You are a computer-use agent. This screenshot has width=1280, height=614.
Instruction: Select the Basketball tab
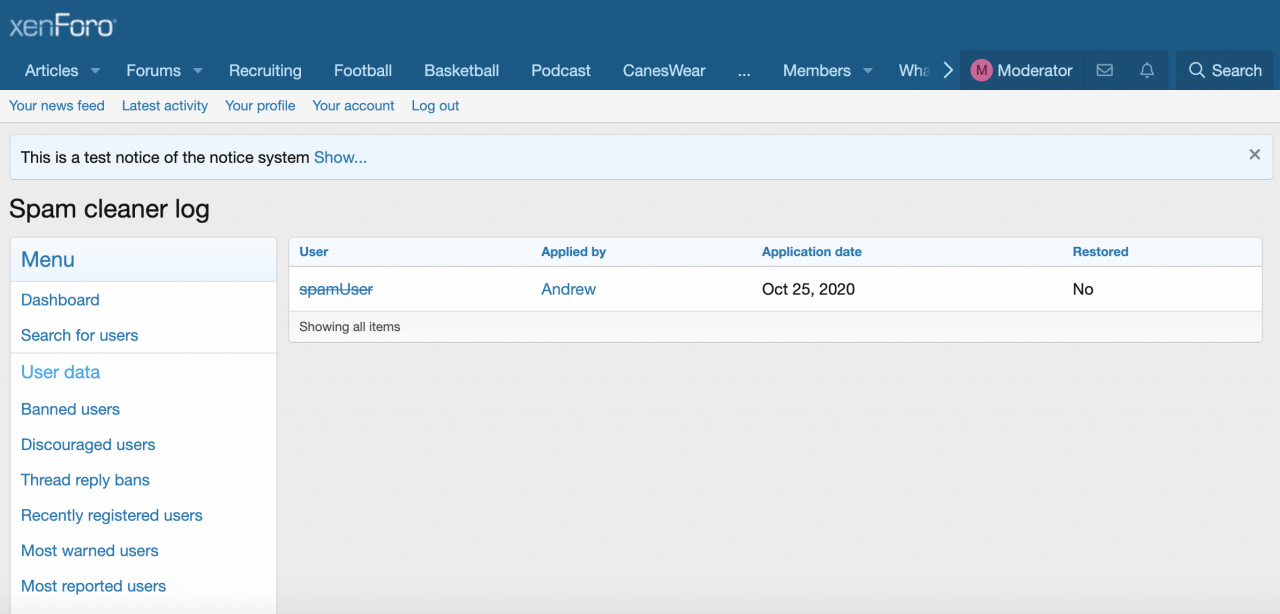pos(462,71)
